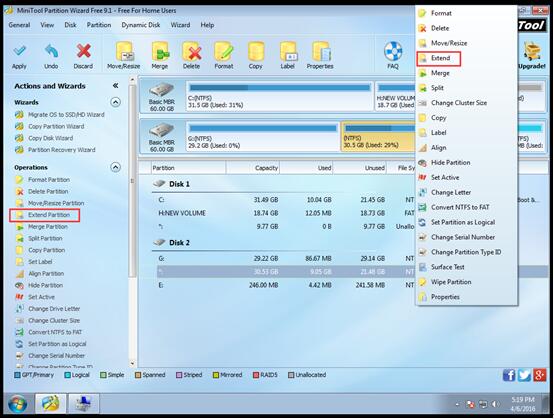This screenshot has height=419, width=554.
Task: Click the Undo arrow icon
Action: [51, 52]
